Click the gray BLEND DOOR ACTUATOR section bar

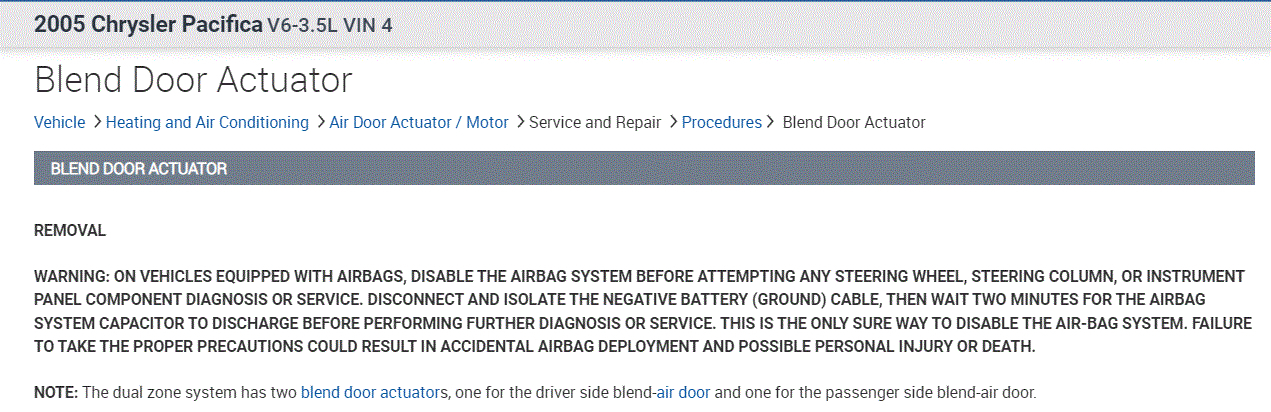pyautogui.click(x=644, y=168)
